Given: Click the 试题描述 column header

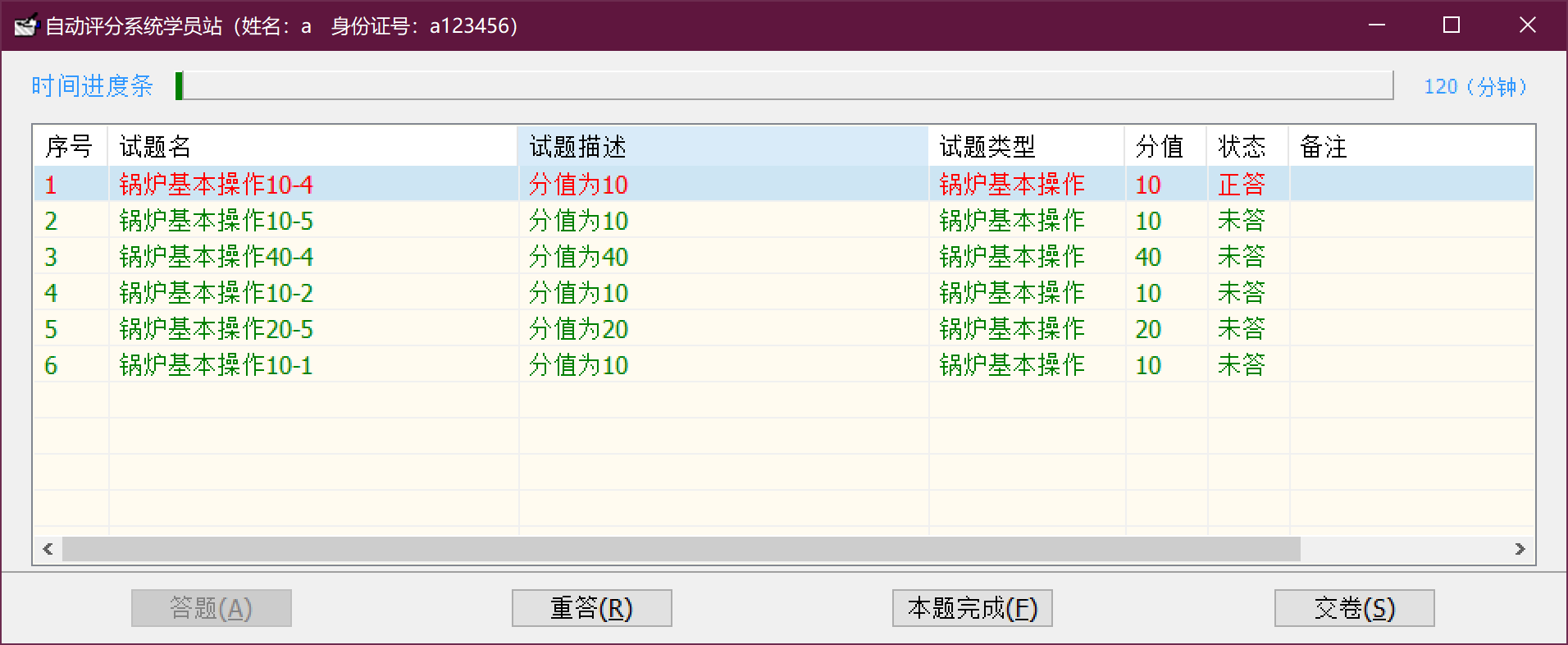Looking at the screenshot, I should 722,147.
